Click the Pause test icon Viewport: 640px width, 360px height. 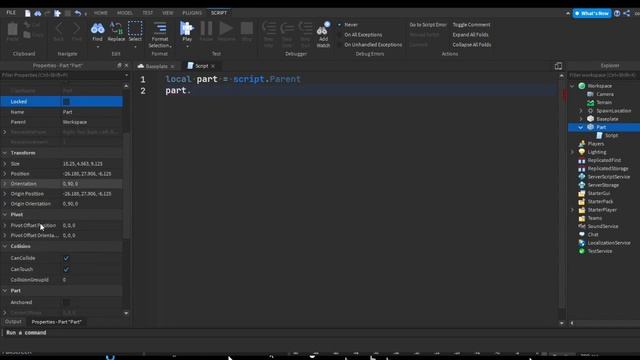click(x=206, y=29)
